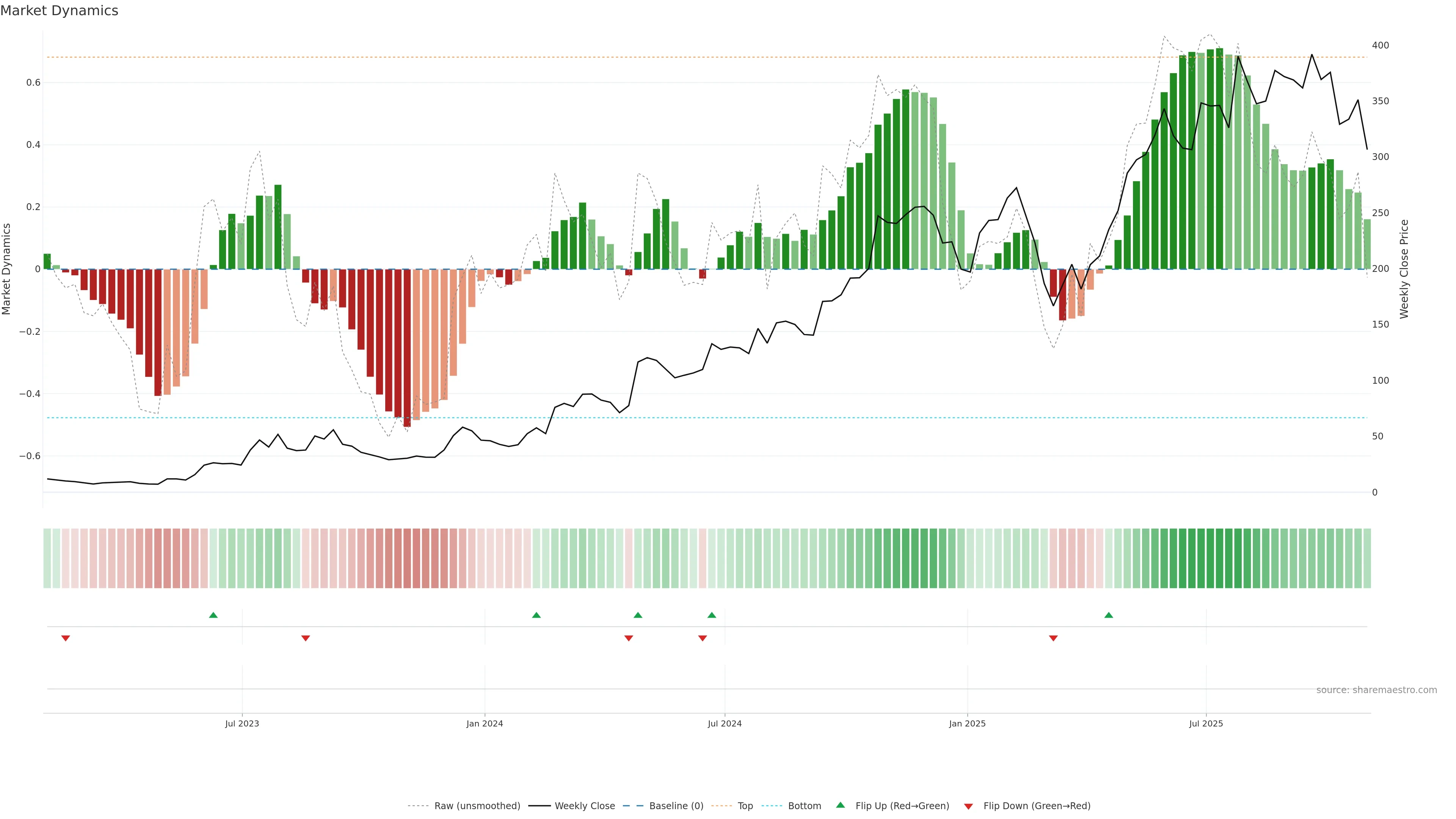The image size is (1456, 819).
Task: Click the last green flip-up triangle marker
Action: 1108,615
